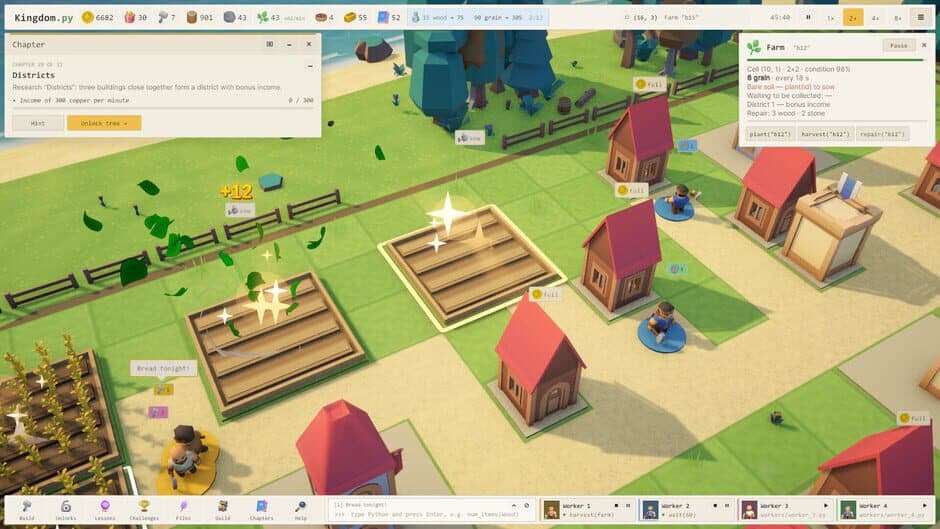Click the bread resource counter showing 4
This screenshot has width=940, height=529.
pos(324,17)
